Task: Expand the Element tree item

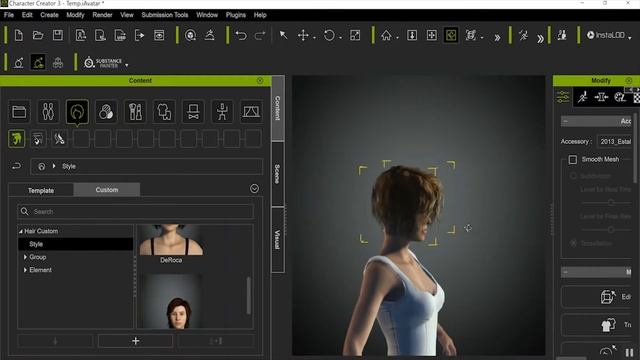Action: (x=25, y=270)
